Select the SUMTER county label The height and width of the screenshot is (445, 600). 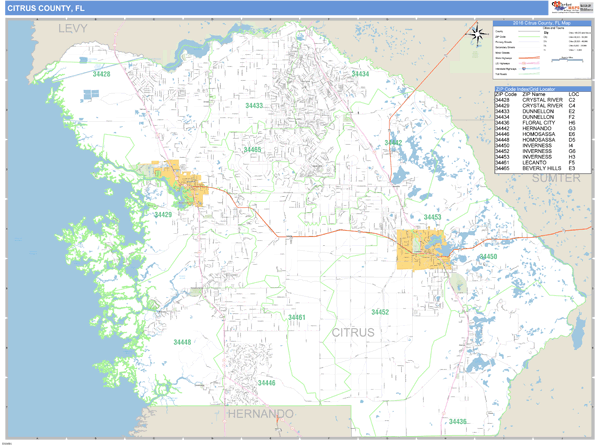click(x=556, y=178)
